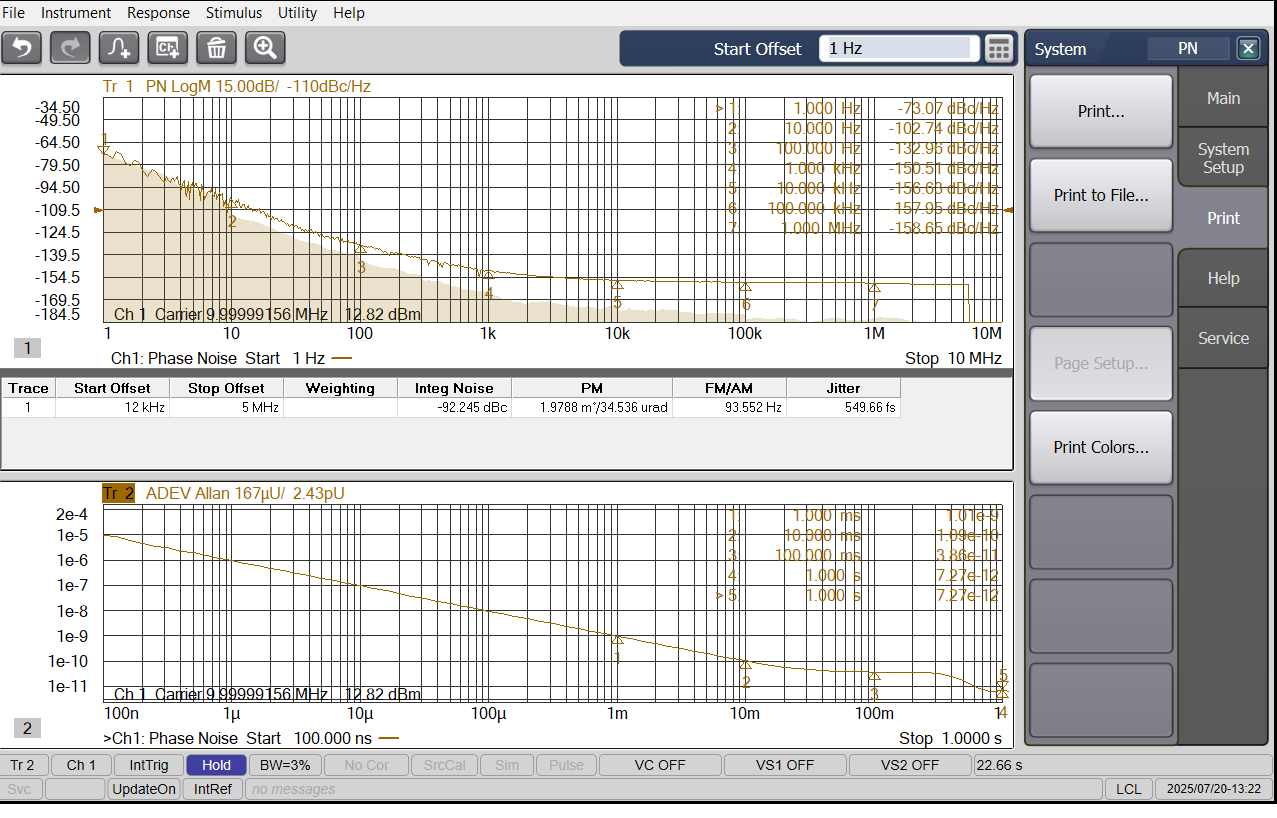Screen dimensions: 1277x818
Task: Click the Undo arrow icon
Action: (21, 48)
